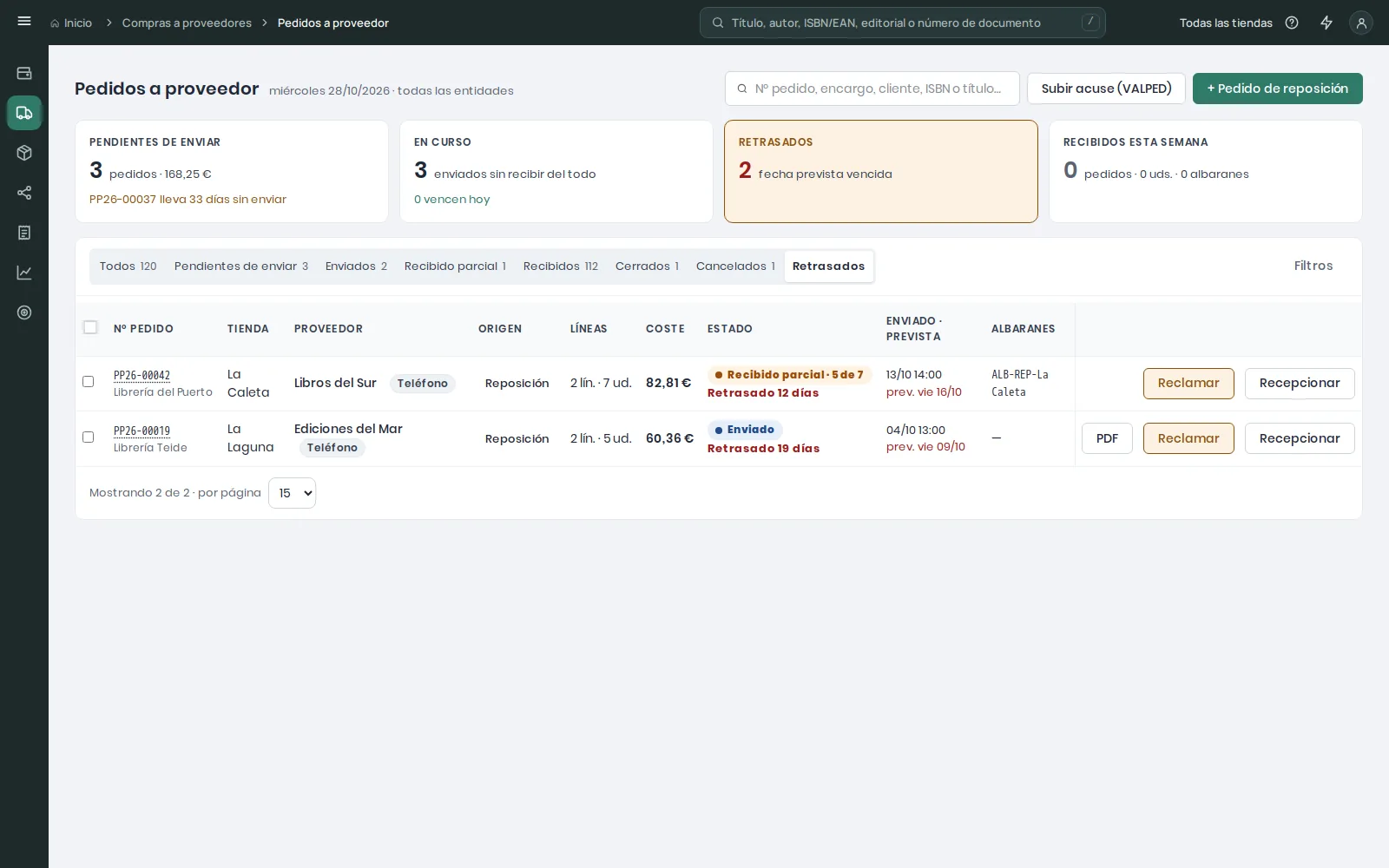Viewport: 1389px width, 868px height.
Task: Open the Filtros panel
Action: pos(1313,266)
